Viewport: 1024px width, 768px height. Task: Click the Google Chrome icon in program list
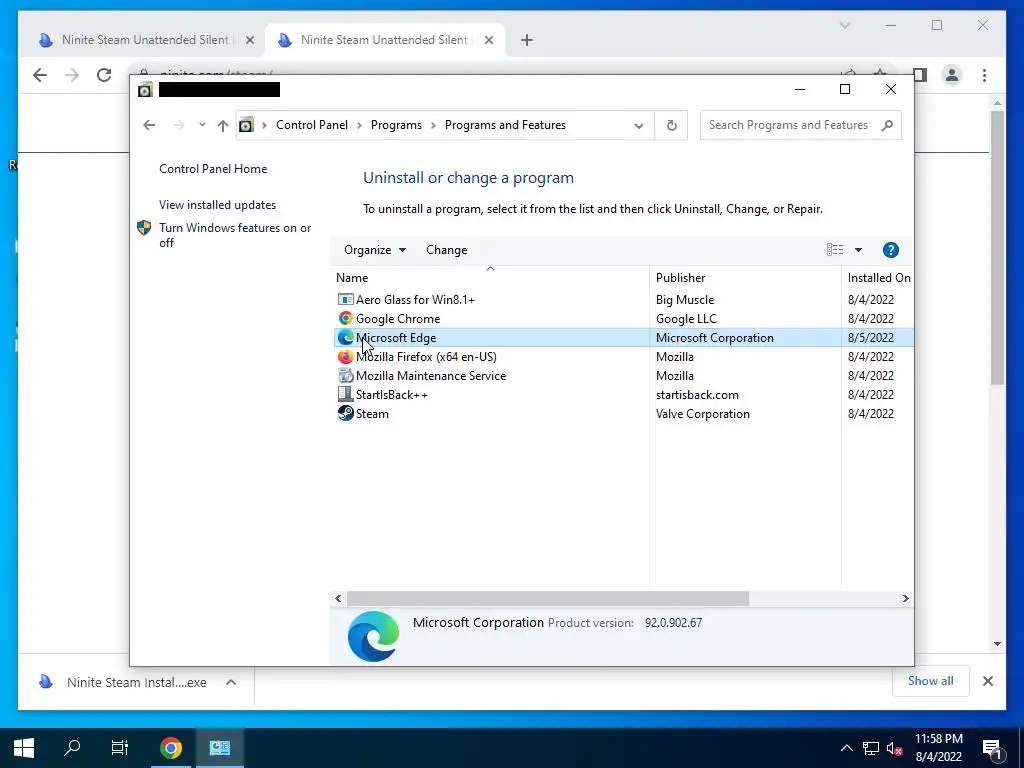(345, 319)
